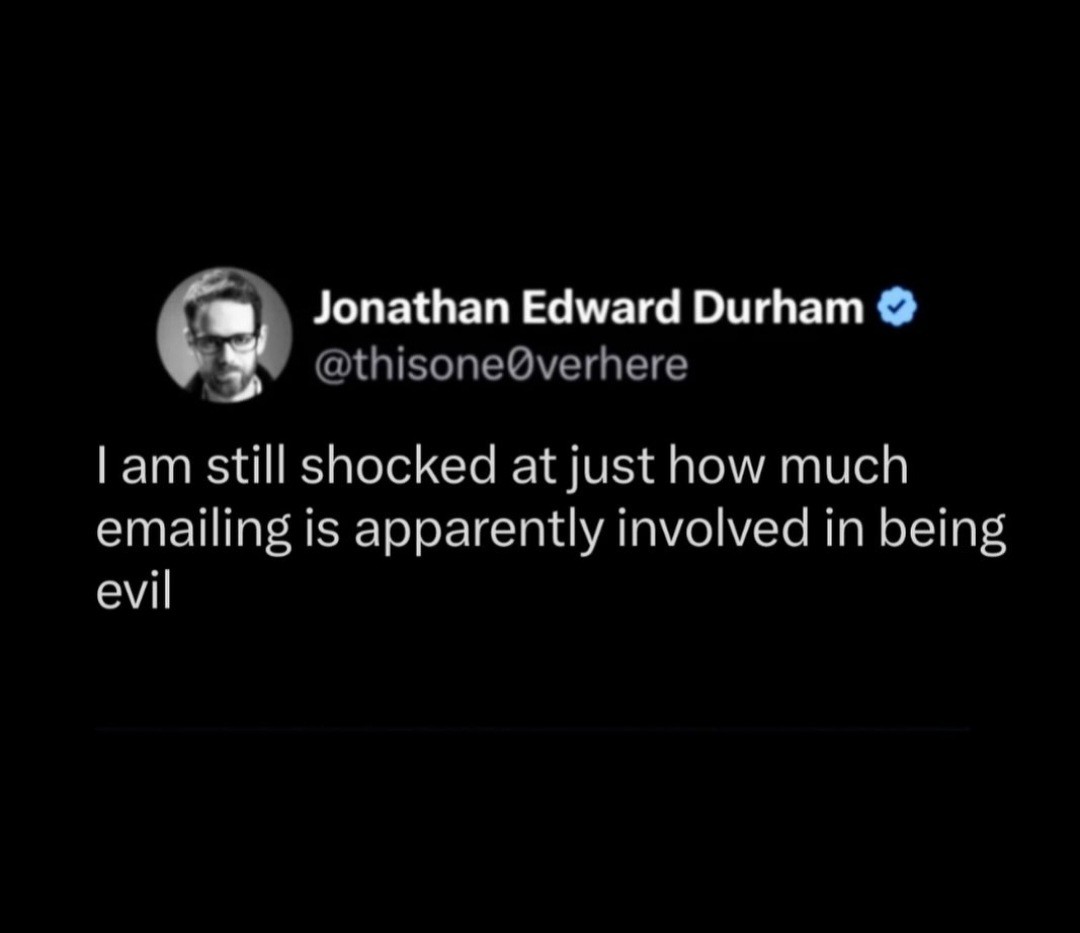Click the first tweet line starting "I am"
1080x933 pixels.
pyautogui.click(x=502, y=467)
